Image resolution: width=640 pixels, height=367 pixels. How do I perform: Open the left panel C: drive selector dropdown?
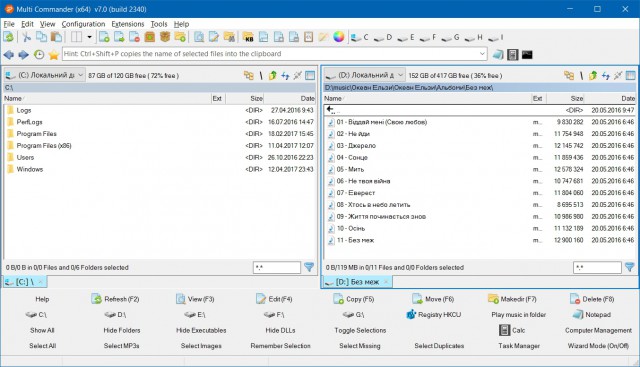tap(44, 75)
